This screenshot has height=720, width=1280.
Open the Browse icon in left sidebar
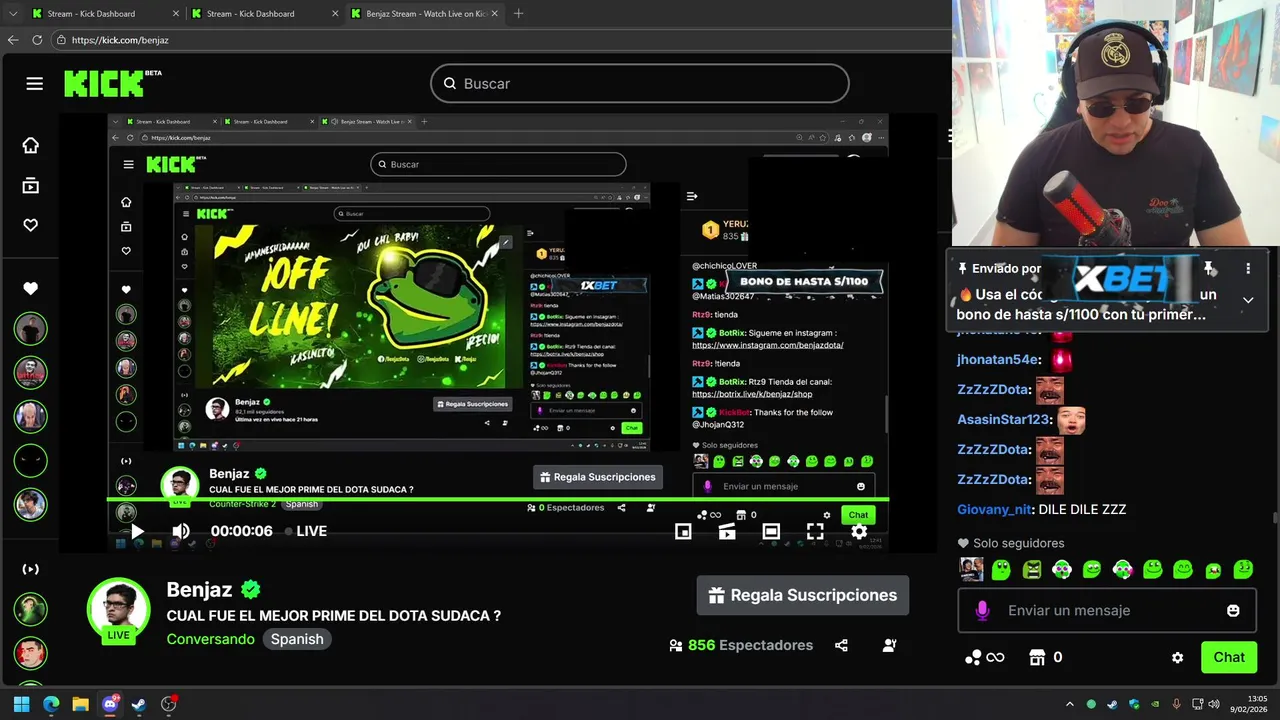pyautogui.click(x=31, y=186)
